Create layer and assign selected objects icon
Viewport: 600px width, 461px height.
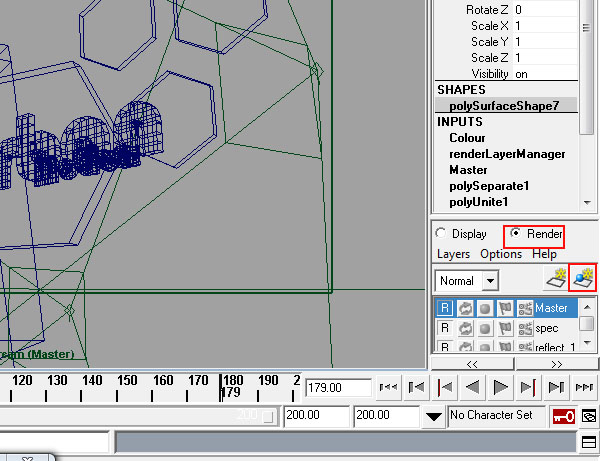(582, 278)
